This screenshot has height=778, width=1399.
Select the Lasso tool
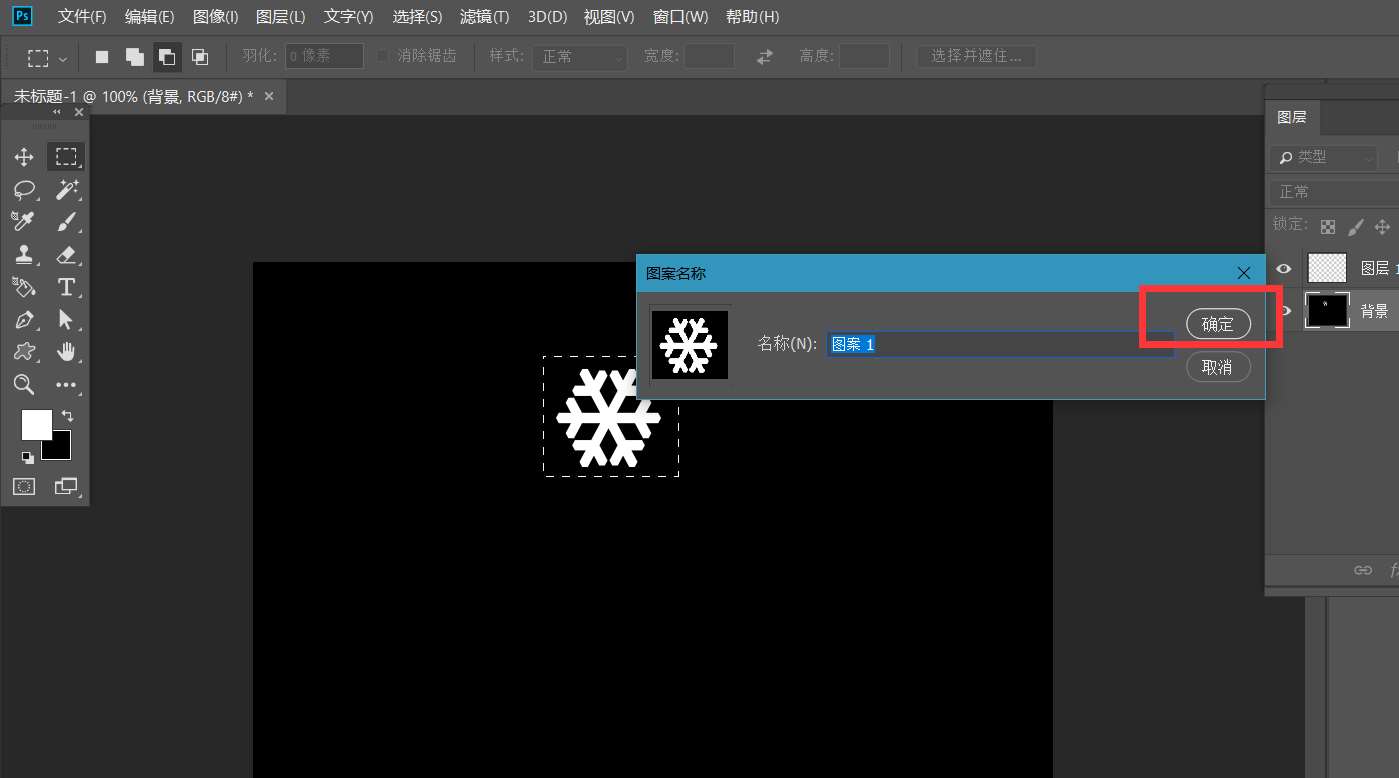click(24, 190)
